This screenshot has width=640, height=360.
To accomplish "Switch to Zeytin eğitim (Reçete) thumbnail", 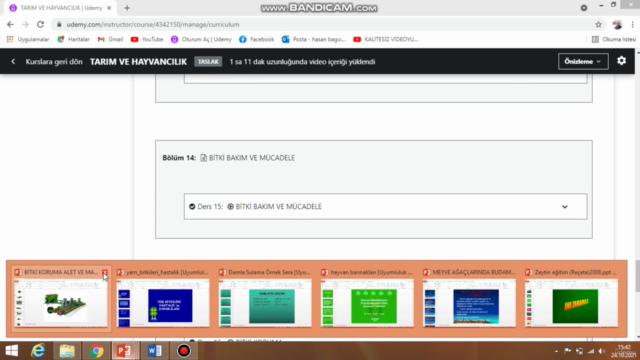I will click(x=571, y=303).
